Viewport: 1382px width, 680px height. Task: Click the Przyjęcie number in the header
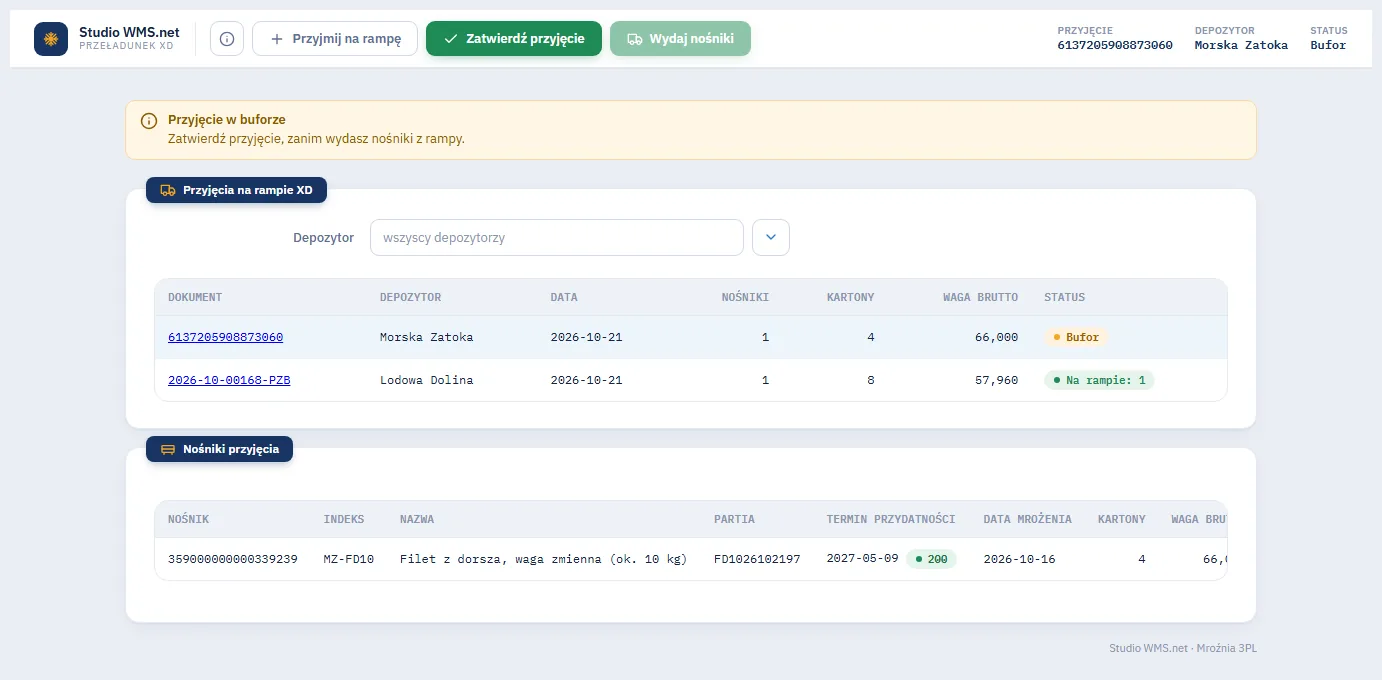(x=1115, y=45)
